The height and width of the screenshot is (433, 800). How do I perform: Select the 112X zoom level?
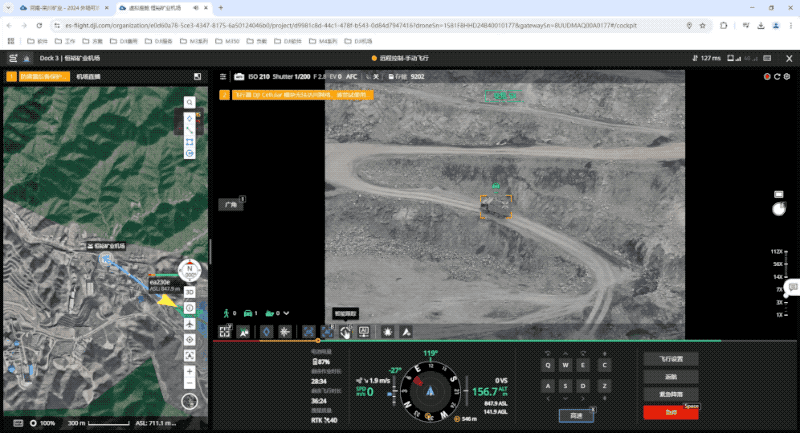point(777,251)
